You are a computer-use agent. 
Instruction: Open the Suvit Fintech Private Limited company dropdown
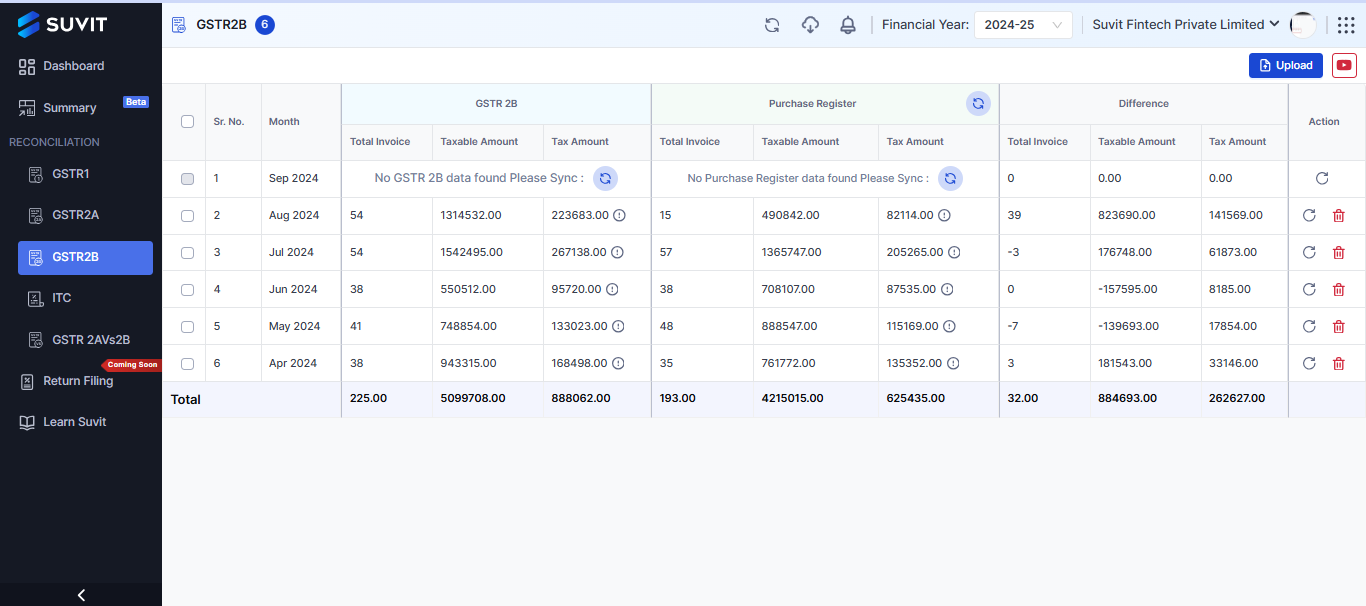1186,25
